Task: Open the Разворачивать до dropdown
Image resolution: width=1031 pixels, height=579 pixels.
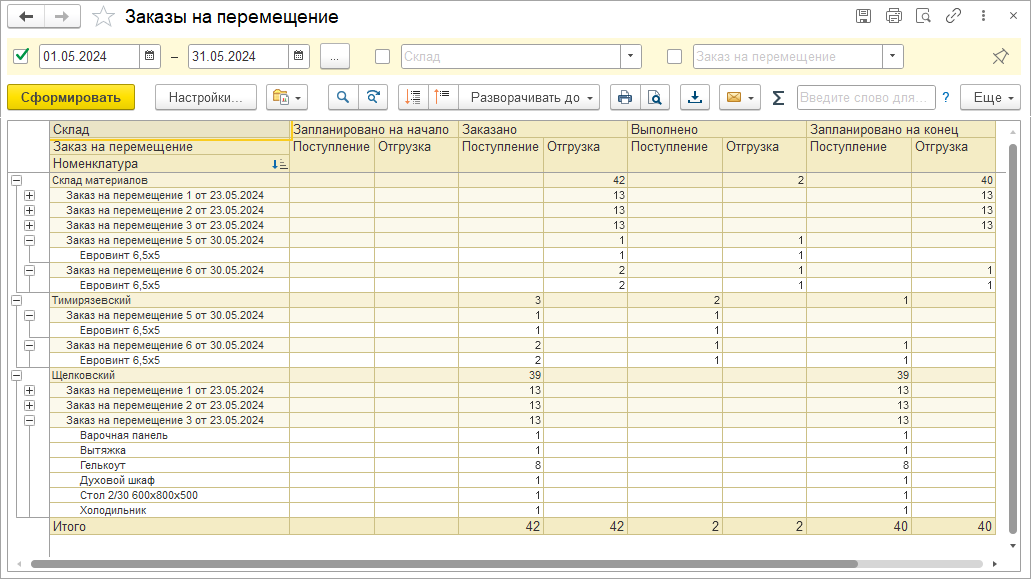Action: pos(529,97)
